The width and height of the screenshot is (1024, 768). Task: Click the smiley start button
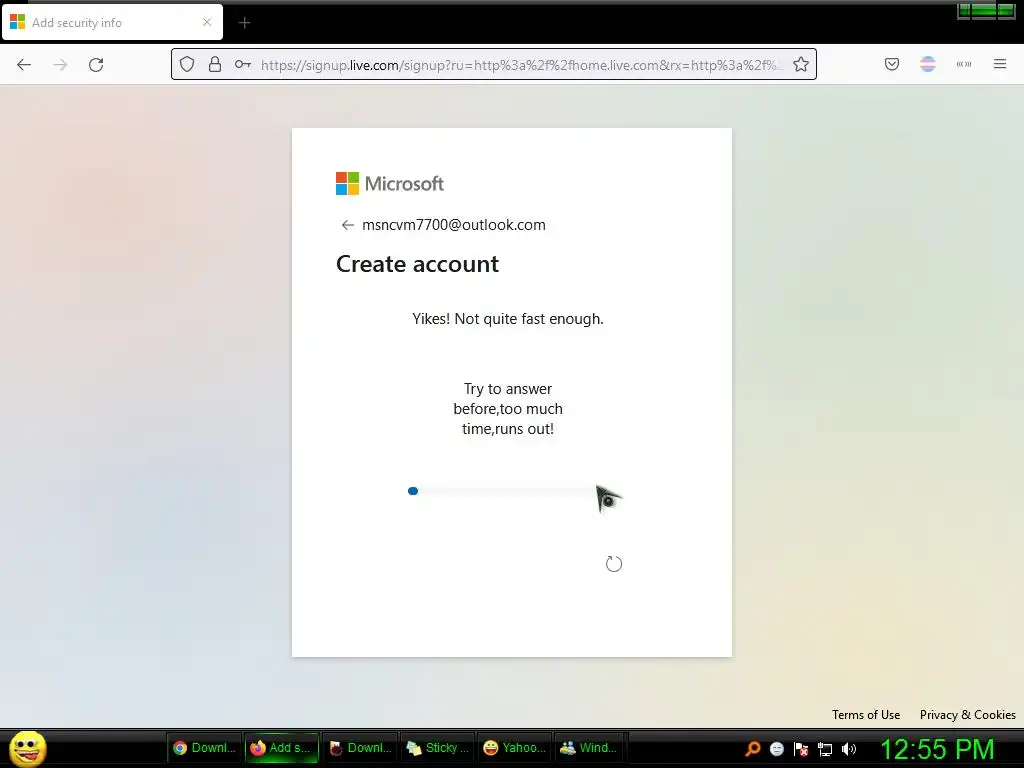tap(27, 748)
